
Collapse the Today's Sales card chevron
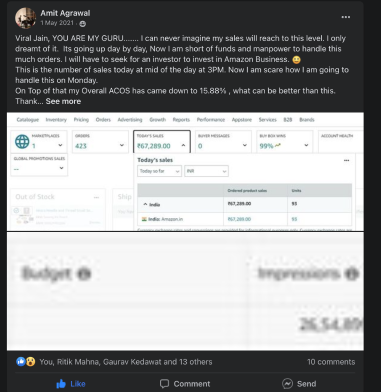click(183, 145)
